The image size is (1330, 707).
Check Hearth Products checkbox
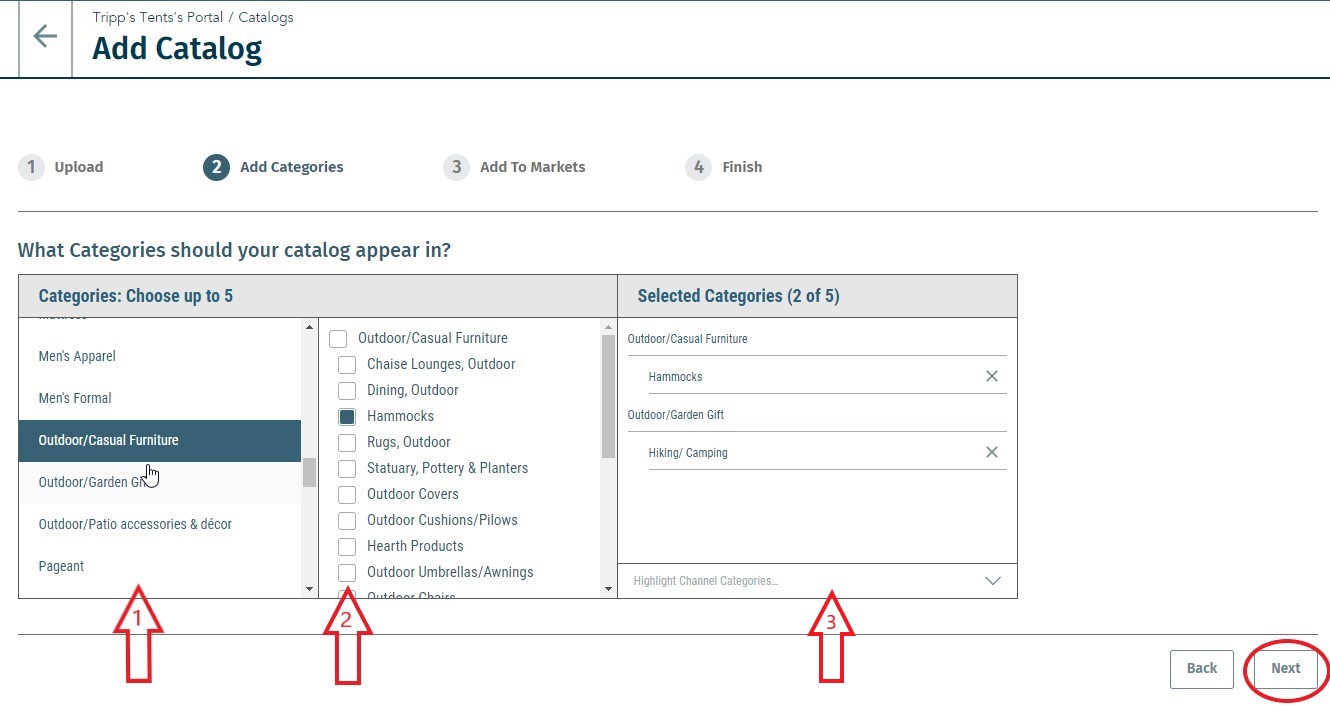point(347,546)
